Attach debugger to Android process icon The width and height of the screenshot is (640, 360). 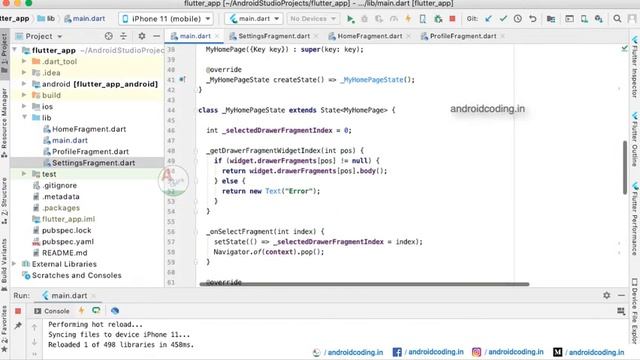pyautogui.click(x=438, y=19)
